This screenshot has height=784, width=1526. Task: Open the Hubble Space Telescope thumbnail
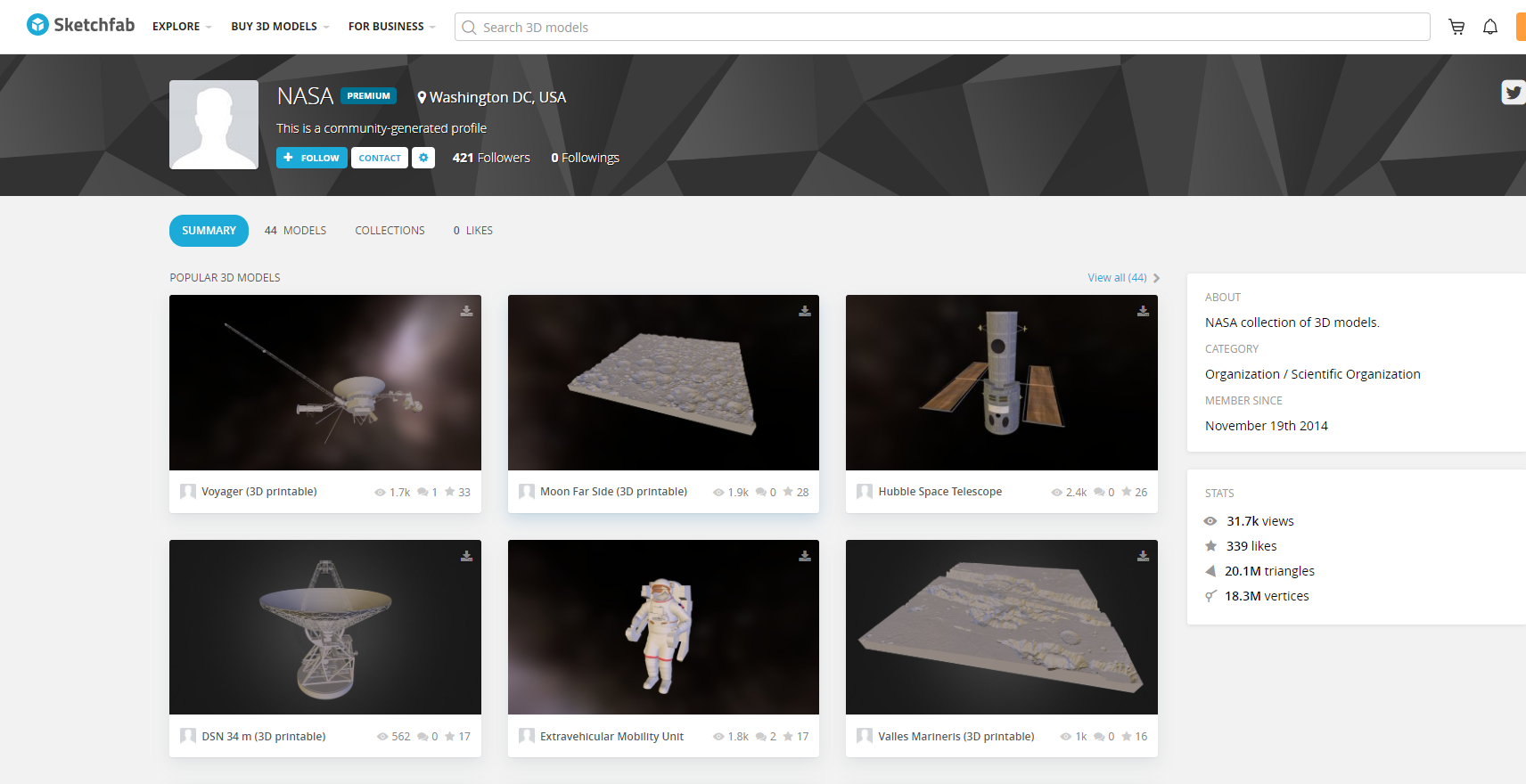[1002, 382]
